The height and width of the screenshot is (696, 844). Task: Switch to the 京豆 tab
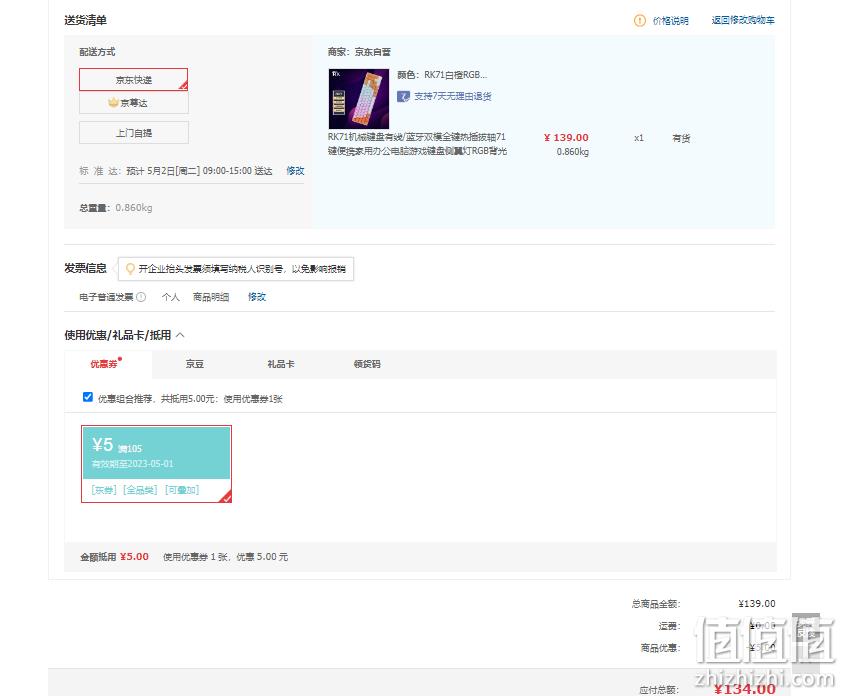point(194,364)
